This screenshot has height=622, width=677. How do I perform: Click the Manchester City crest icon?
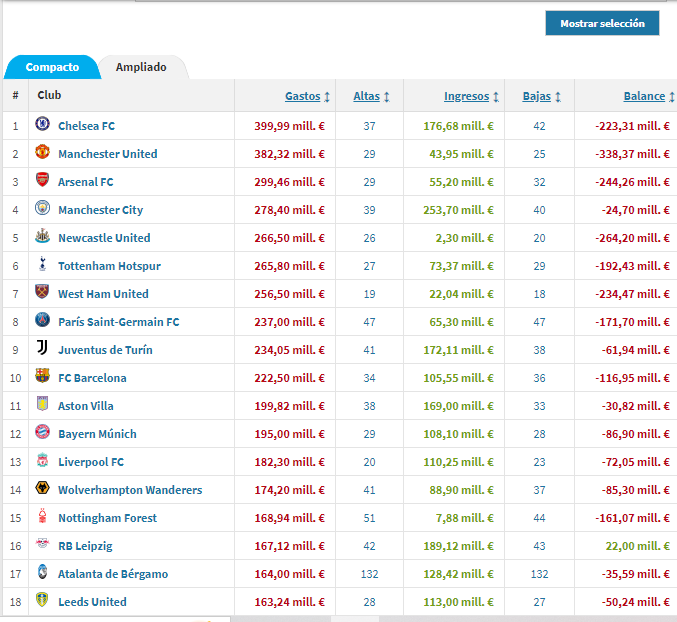(x=42, y=208)
